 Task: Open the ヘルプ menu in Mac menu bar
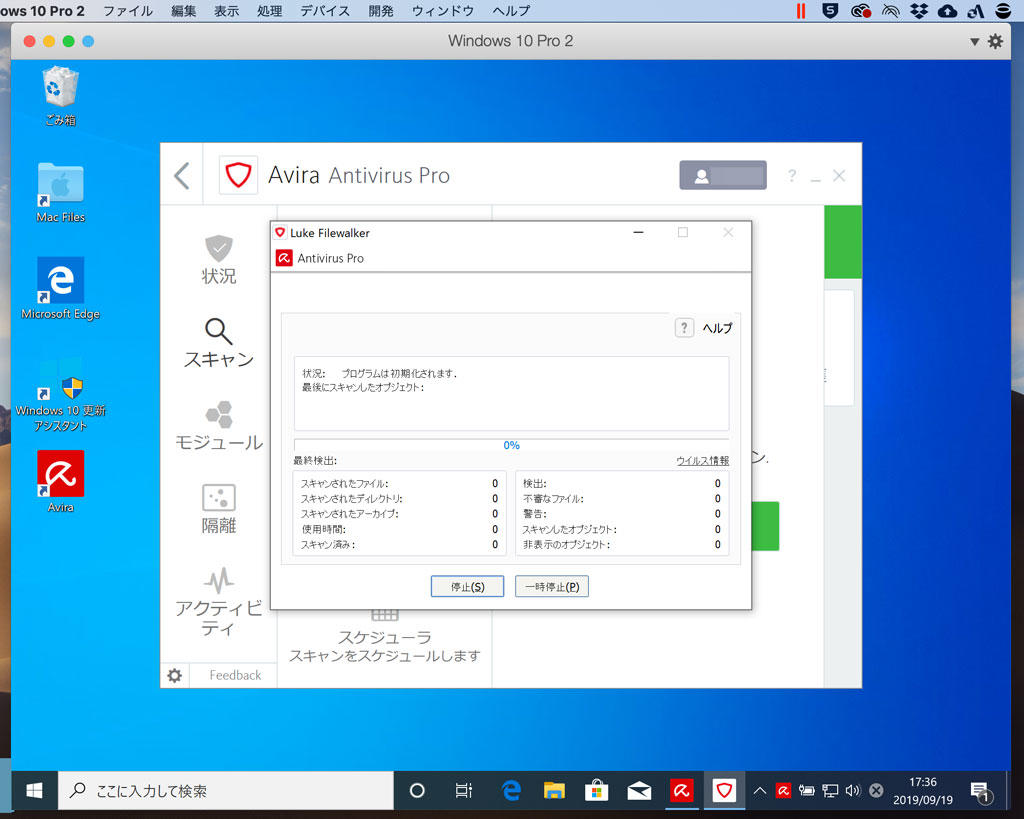(x=511, y=11)
